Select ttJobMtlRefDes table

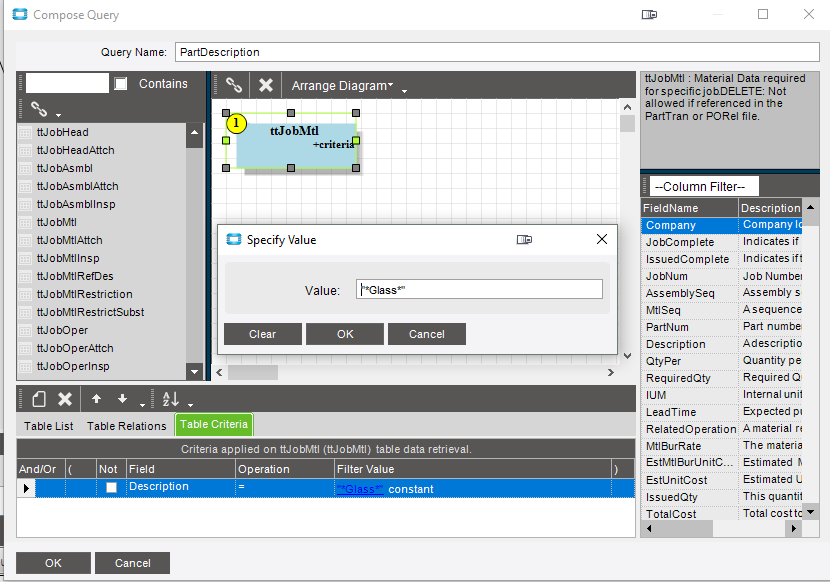click(x=75, y=276)
